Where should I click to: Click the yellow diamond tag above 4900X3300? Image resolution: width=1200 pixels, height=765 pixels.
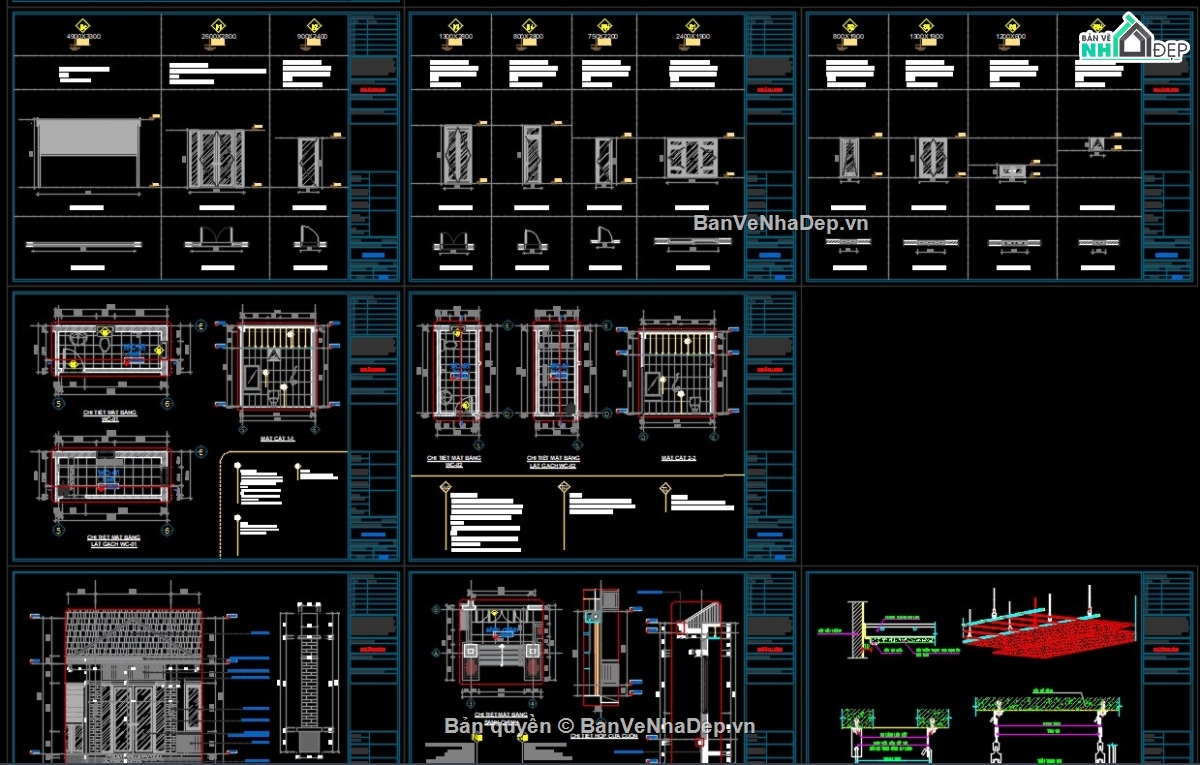(85, 26)
